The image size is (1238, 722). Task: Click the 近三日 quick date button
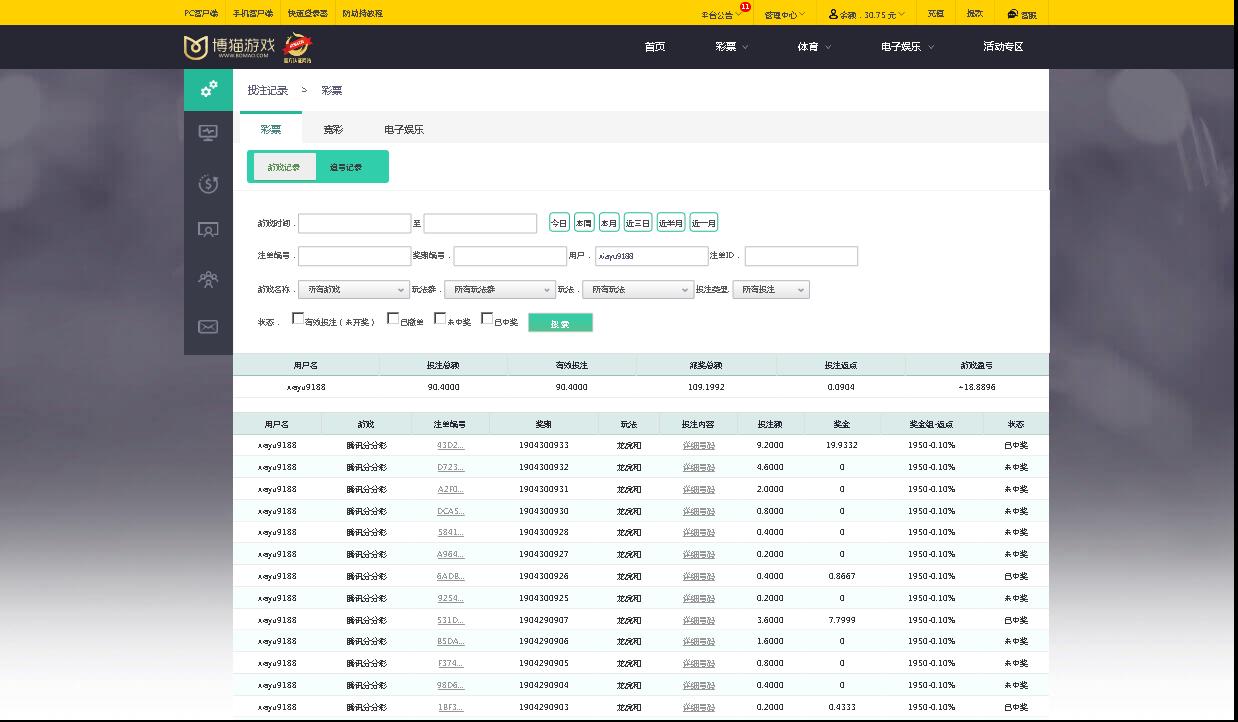(x=638, y=223)
